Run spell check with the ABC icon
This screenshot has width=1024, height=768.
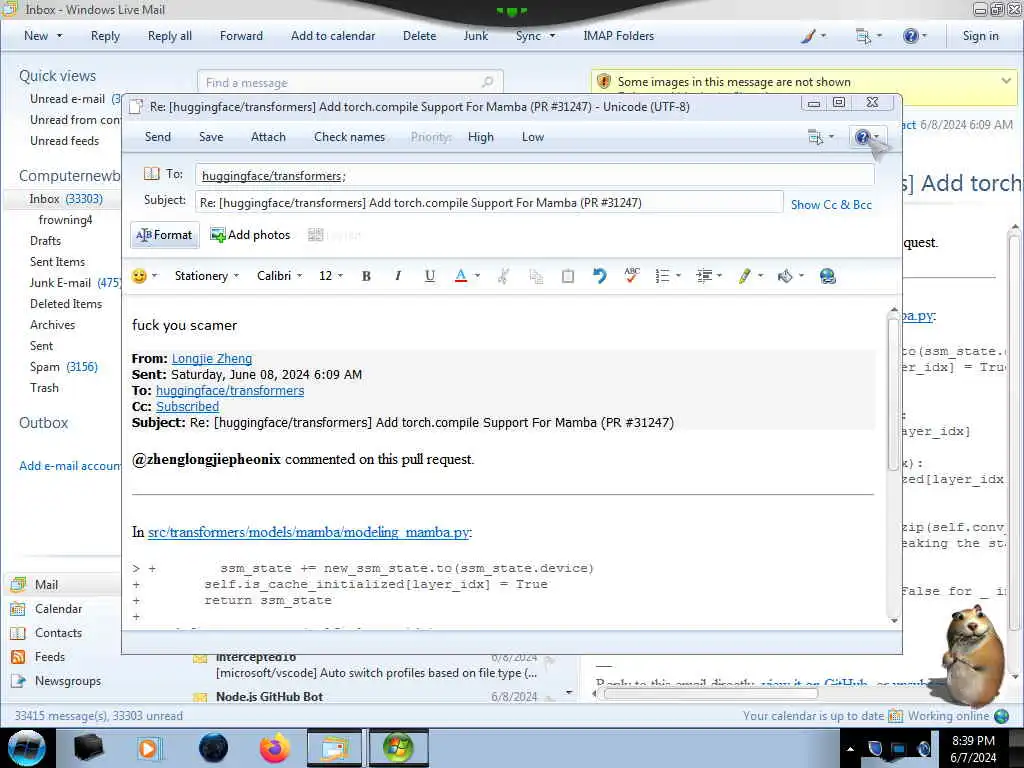click(632, 276)
